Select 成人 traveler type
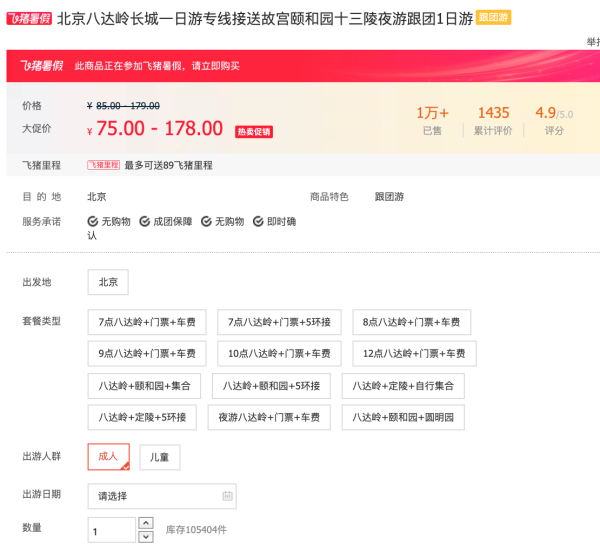The width and height of the screenshot is (600, 558). click(x=109, y=457)
